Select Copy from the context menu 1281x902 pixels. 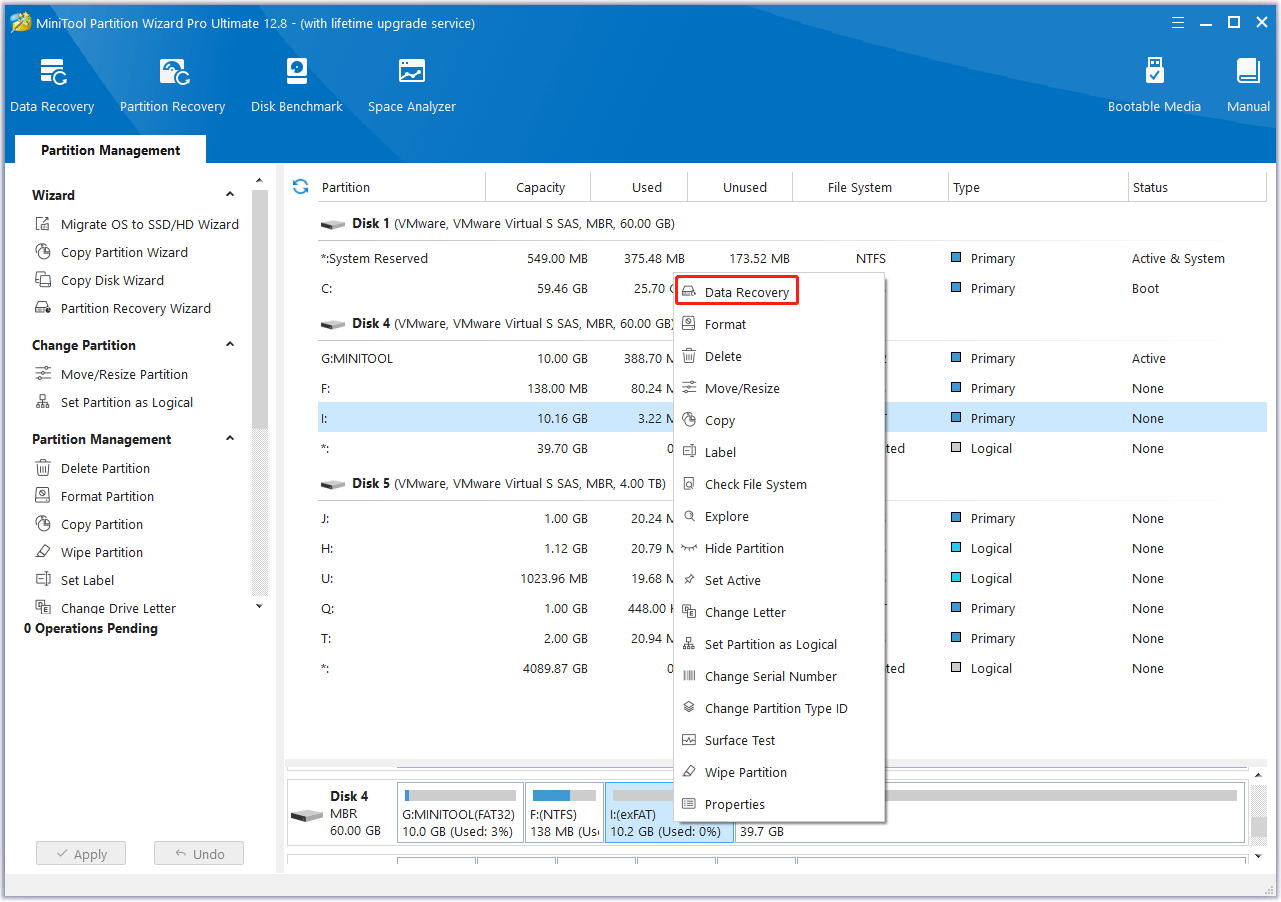tap(780, 420)
